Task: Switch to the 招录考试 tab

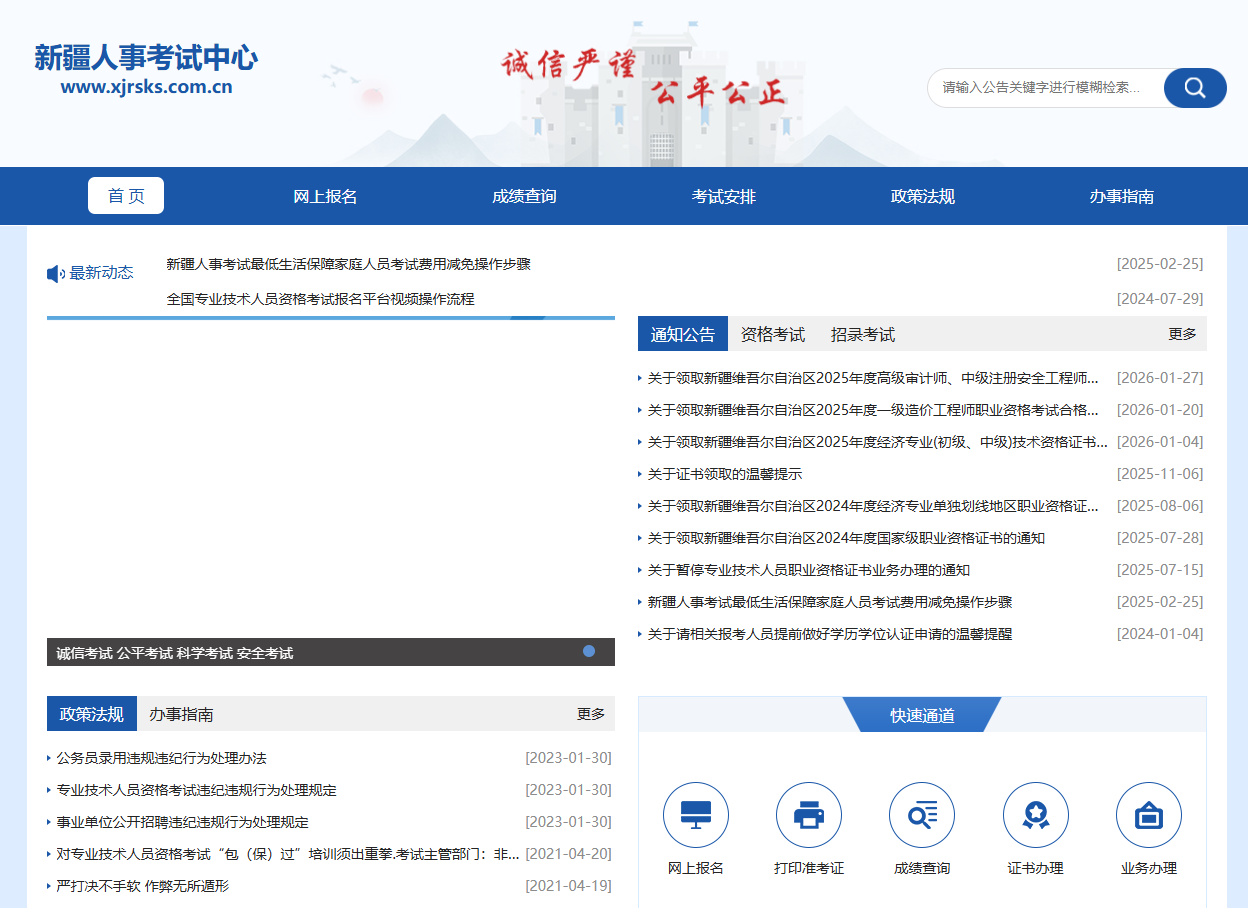Action: (862, 335)
